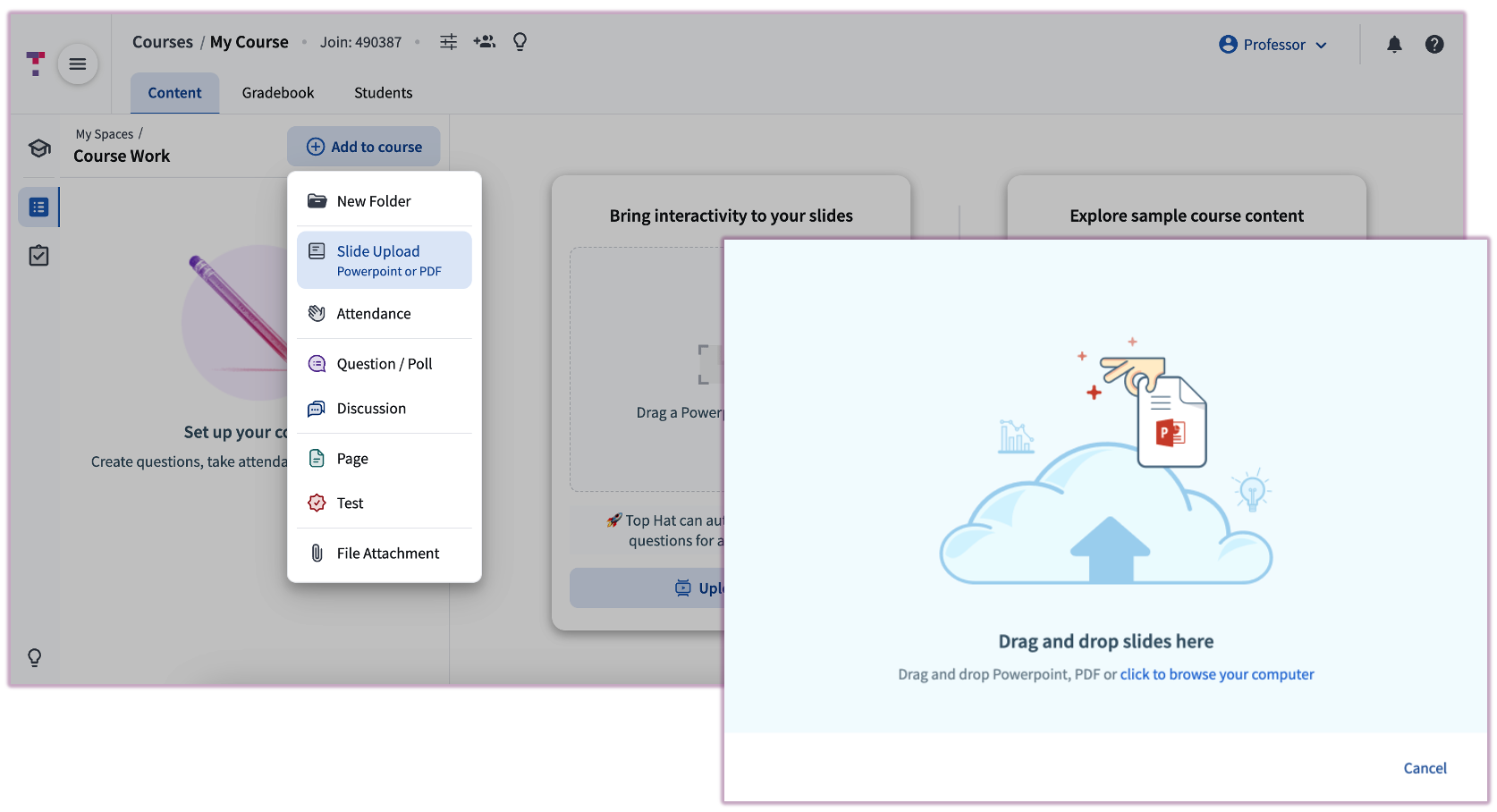Choose File Attachment menu option
Viewport: 1497px width, 812px height.
point(387,554)
